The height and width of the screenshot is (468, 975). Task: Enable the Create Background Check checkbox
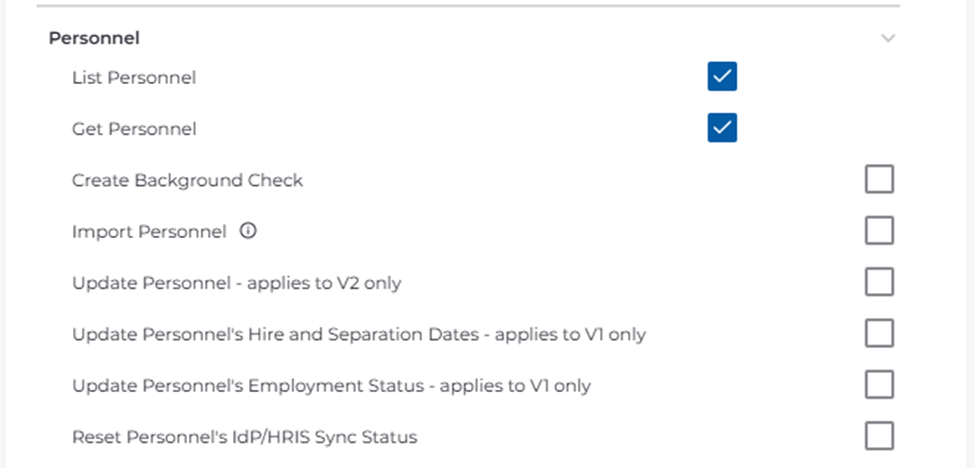pos(879,180)
